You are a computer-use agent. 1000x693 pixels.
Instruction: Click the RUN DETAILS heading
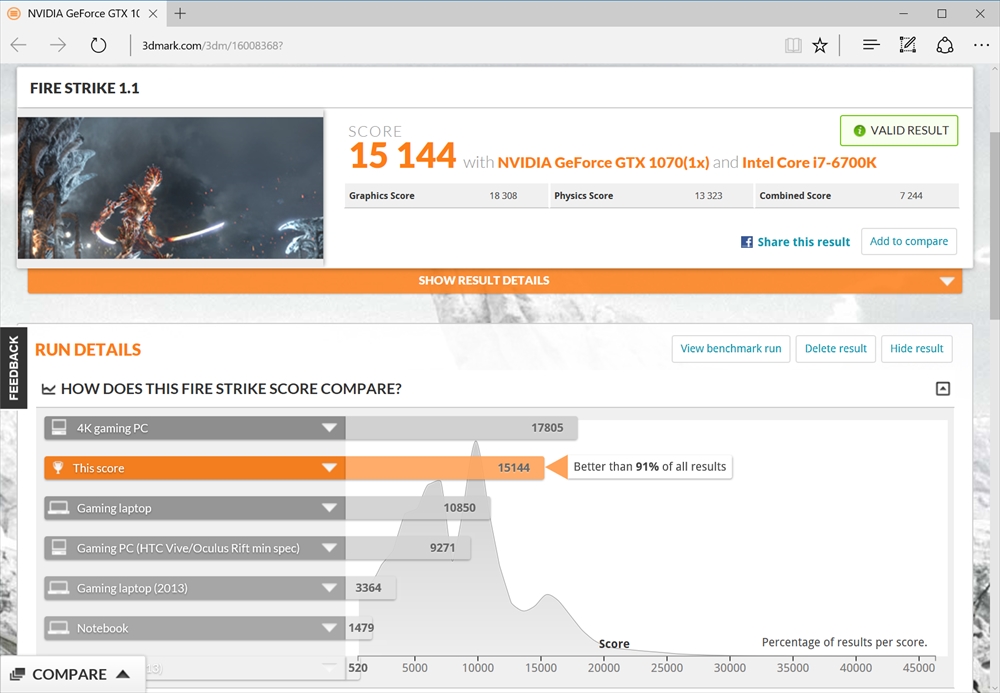coord(88,349)
